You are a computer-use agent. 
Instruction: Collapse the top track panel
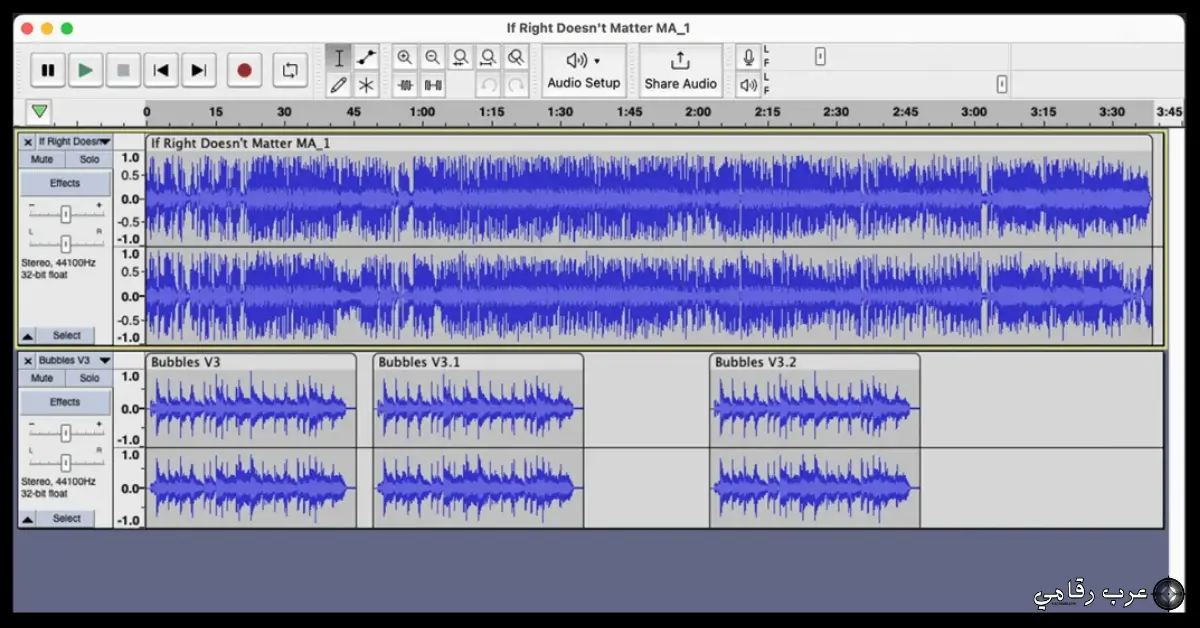[x=26, y=335]
